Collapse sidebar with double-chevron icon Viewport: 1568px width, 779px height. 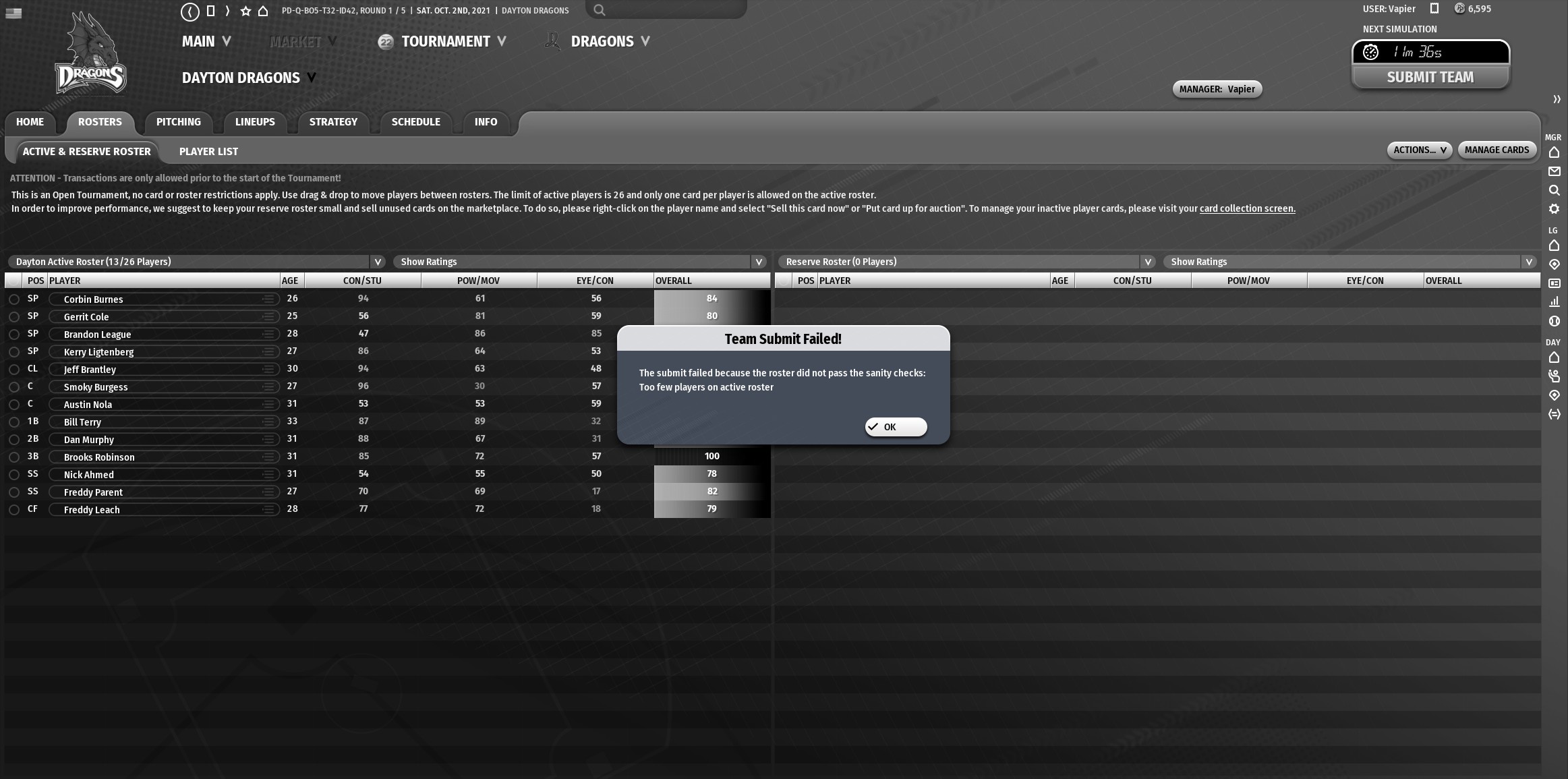[x=1557, y=99]
